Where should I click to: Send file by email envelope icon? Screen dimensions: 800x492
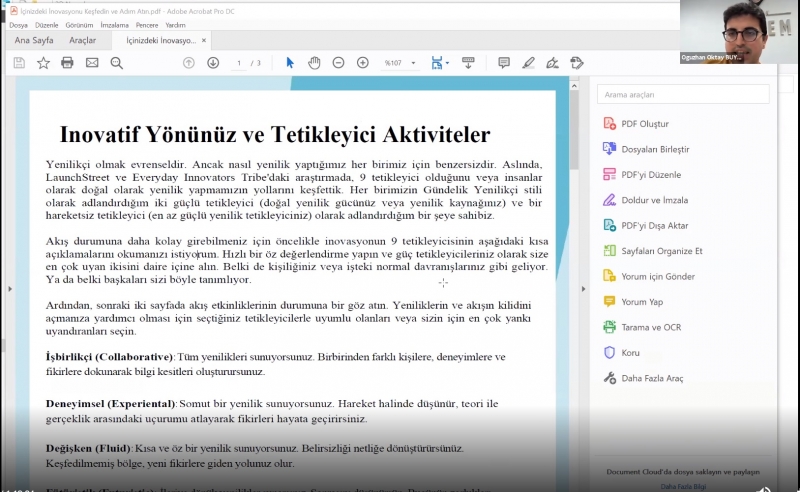92,63
